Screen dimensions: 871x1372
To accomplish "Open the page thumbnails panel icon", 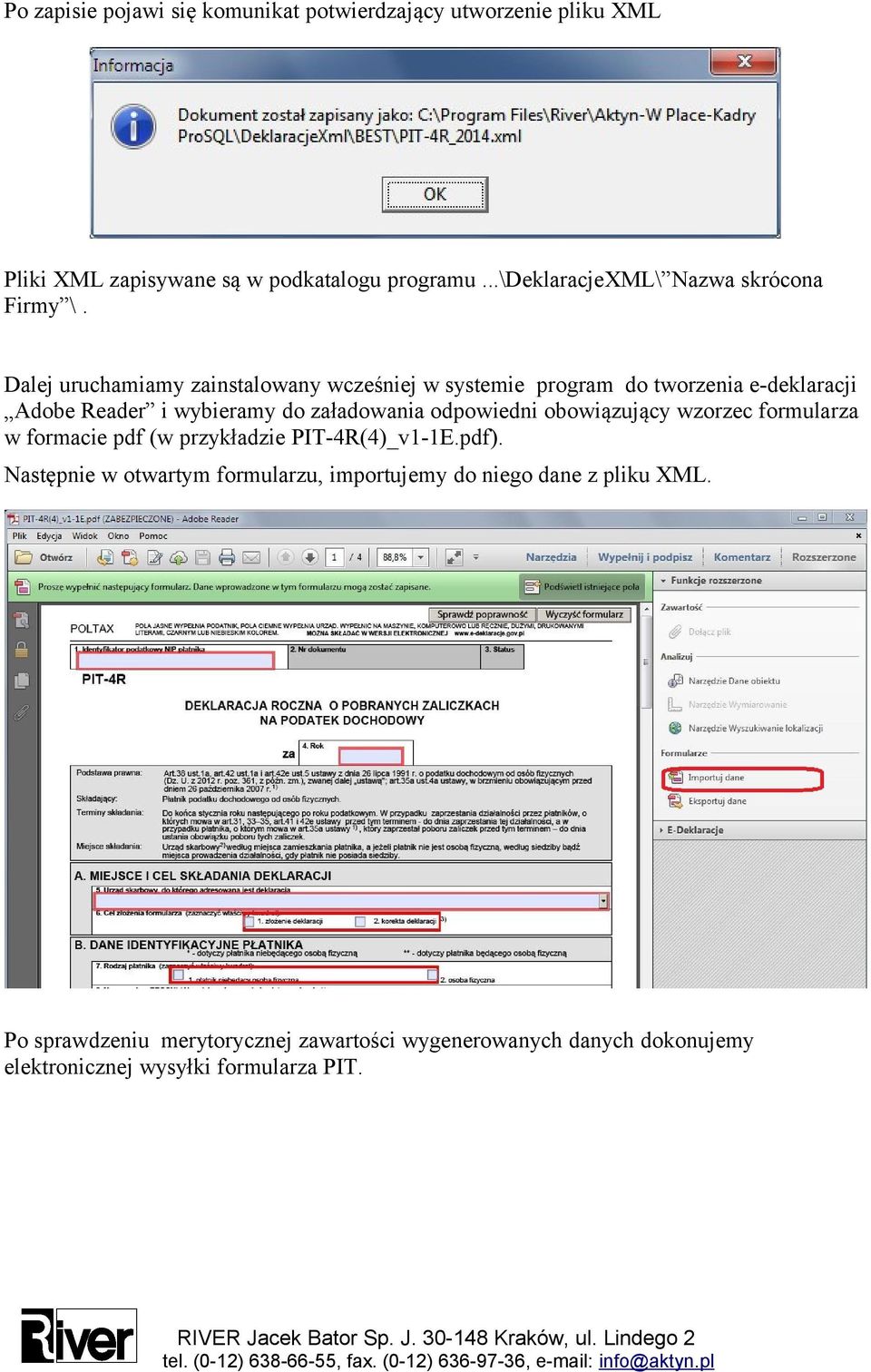I will tap(21, 620).
